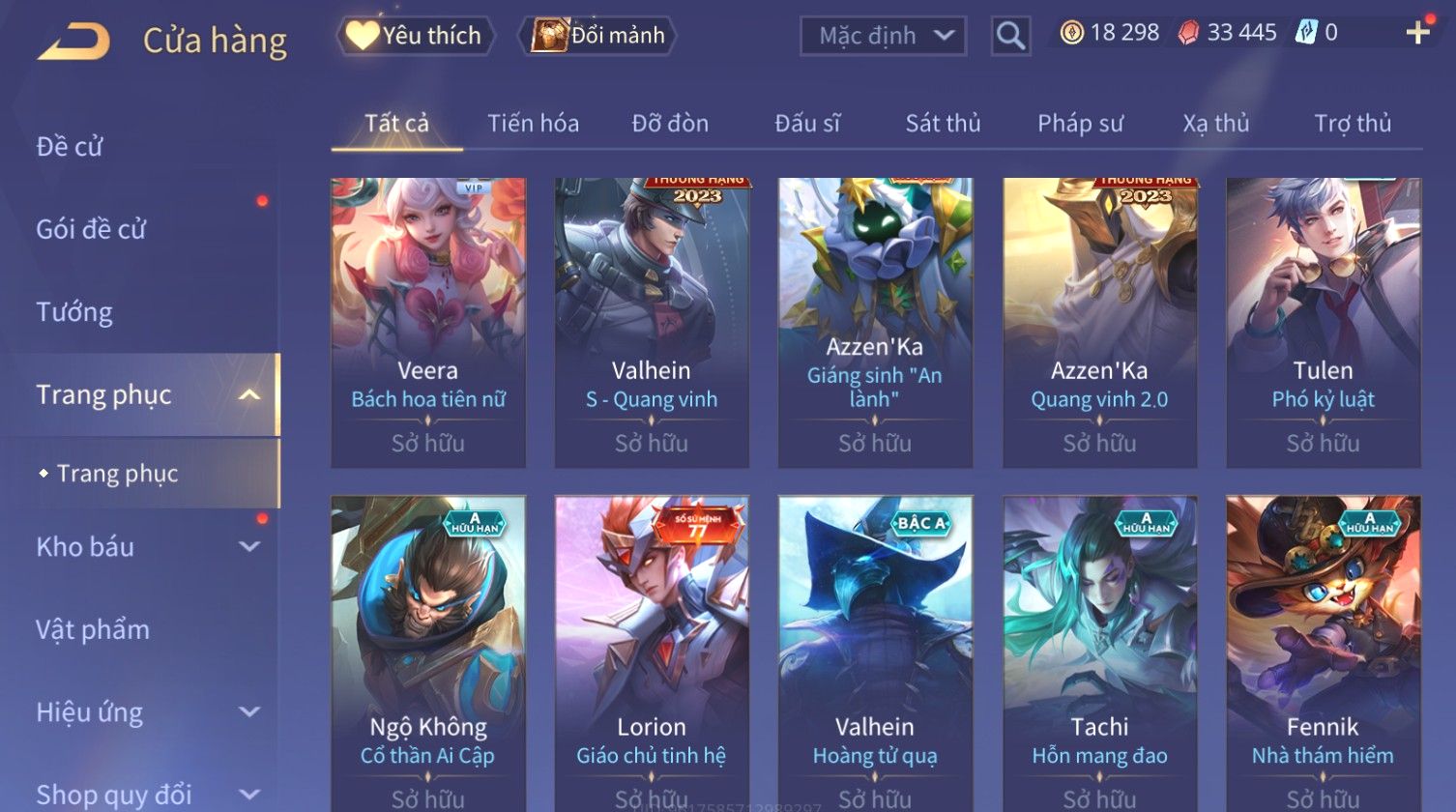1456x812 pixels.
Task: Switch to the Tiến hóa tab
Action: point(533,124)
